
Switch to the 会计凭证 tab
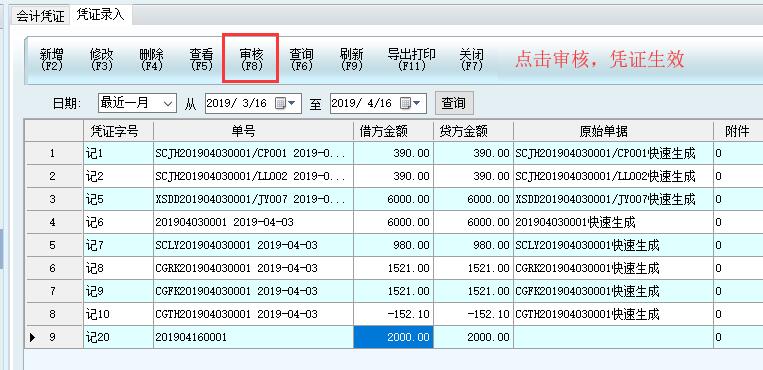click(x=40, y=16)
